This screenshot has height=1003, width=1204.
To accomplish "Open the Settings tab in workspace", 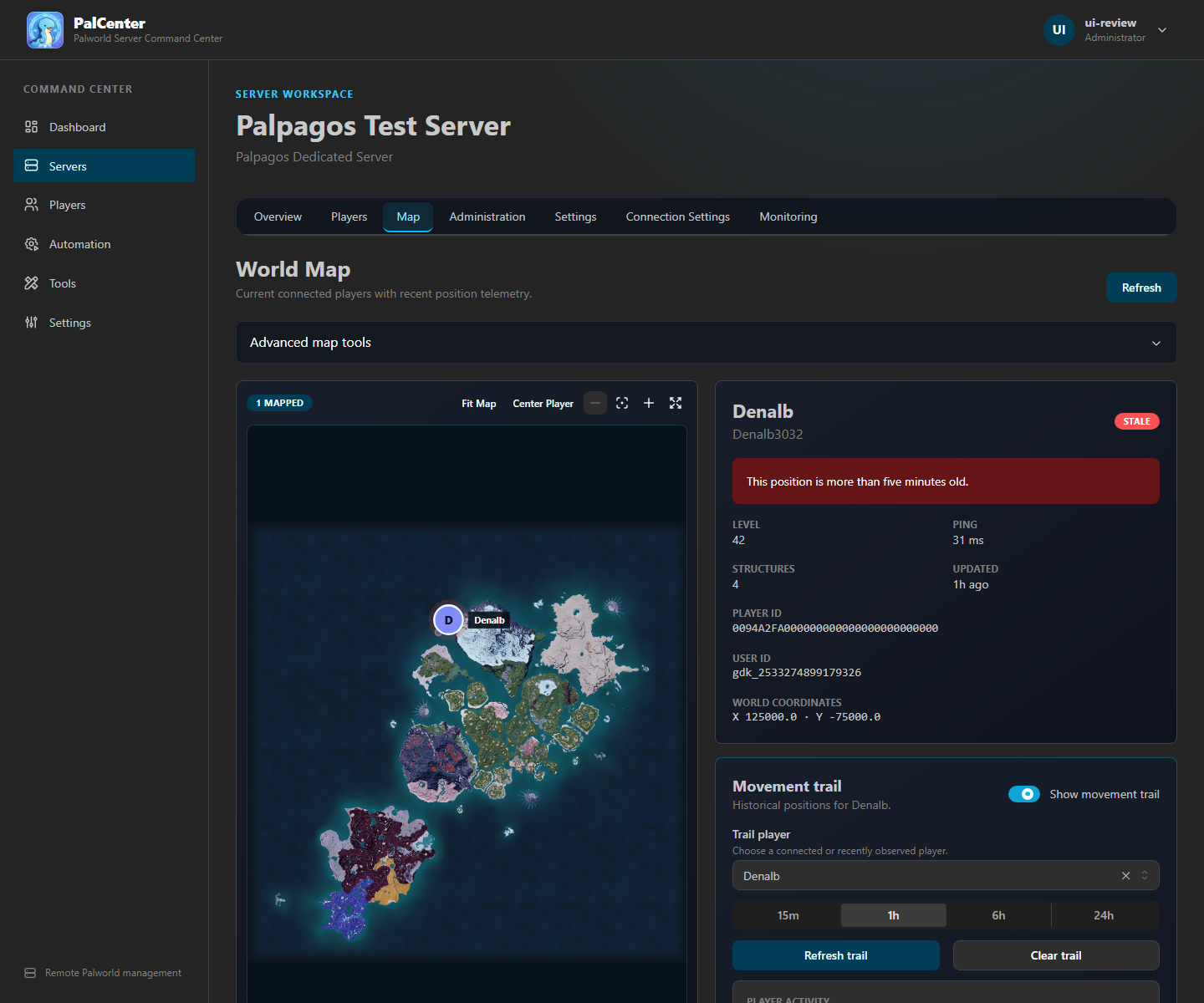I will tap(575, 216).
